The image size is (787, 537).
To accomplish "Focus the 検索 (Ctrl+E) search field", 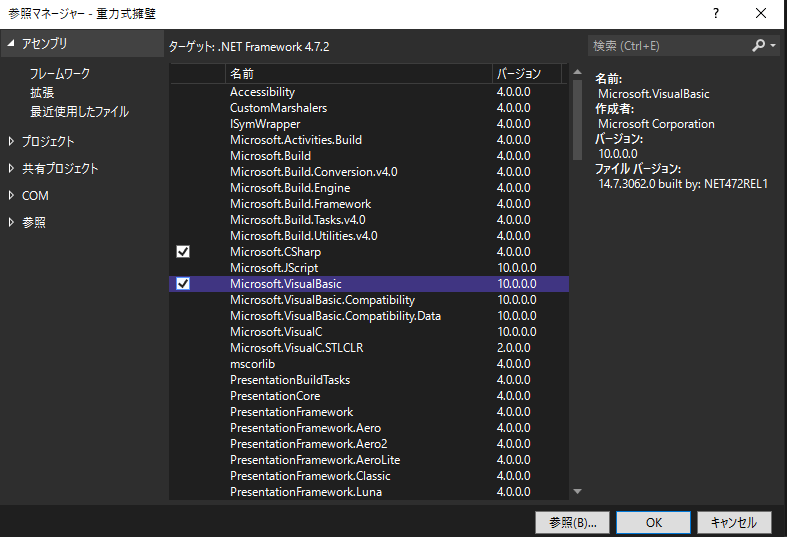I will [670, 46].
